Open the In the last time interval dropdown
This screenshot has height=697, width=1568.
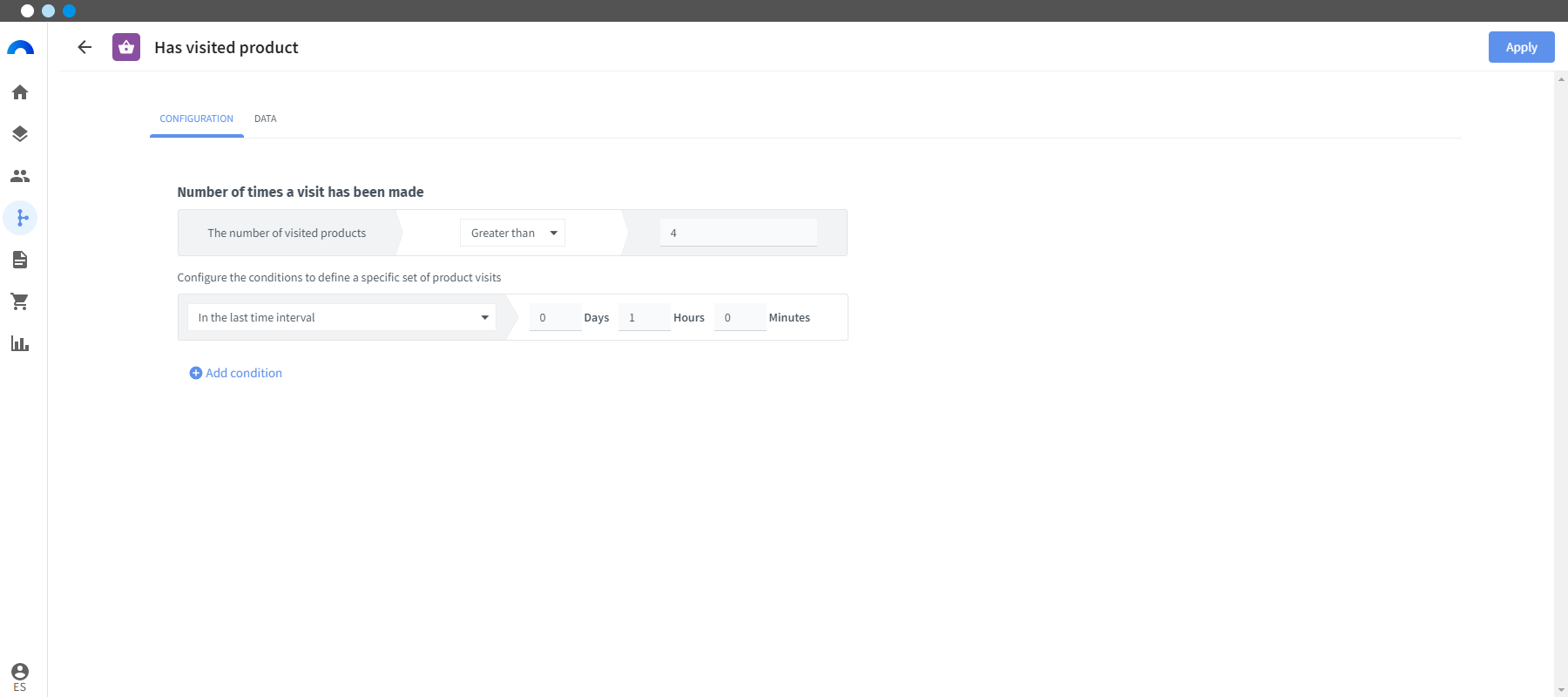point(342,317)
